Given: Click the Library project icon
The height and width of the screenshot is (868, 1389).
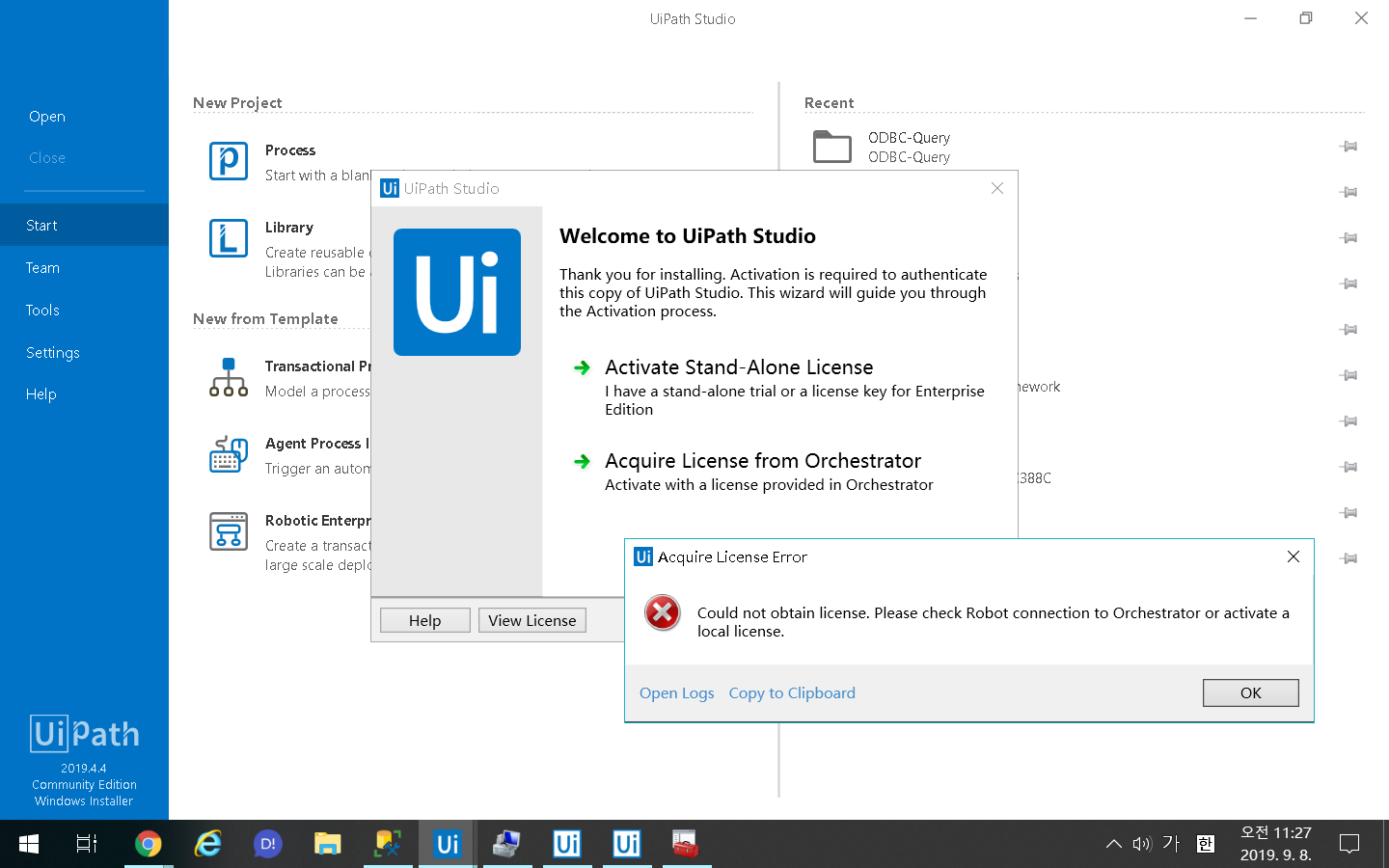Looking at the screenshot, I should pyautogui.click(x=228, y=238).
